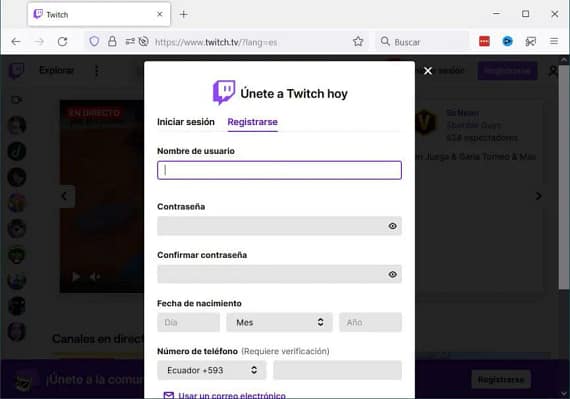This screenshot has height=399, width=570.
Task: Play the featured stream video
Action: [76, 277]
